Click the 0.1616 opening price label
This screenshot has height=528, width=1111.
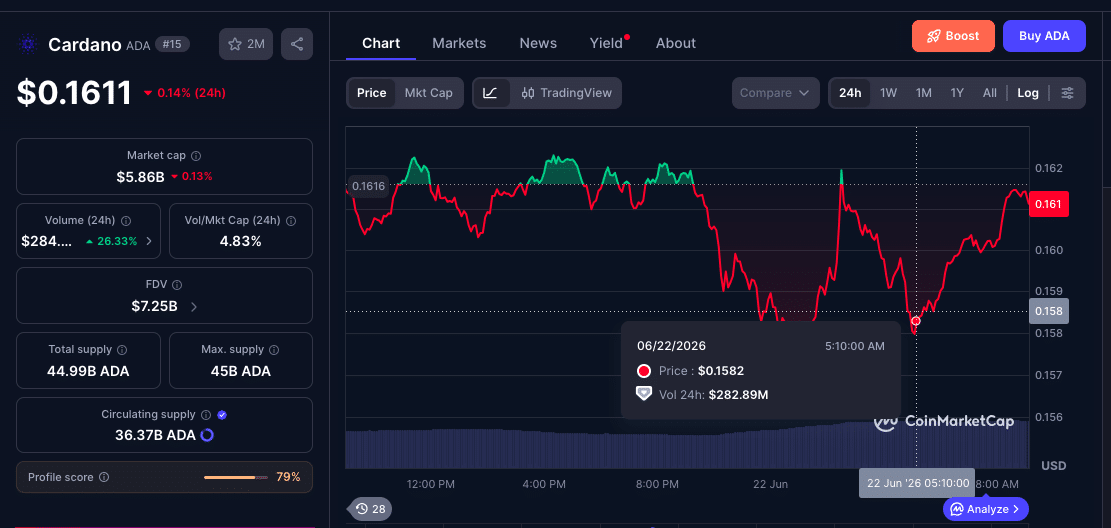pyautogui.click(x=368, y=186)
